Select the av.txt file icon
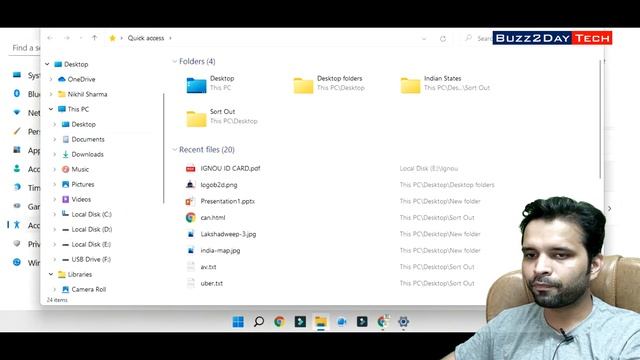The height and width of the screenshot is (360, 640). pyautogui.click(x=191, y=267)
